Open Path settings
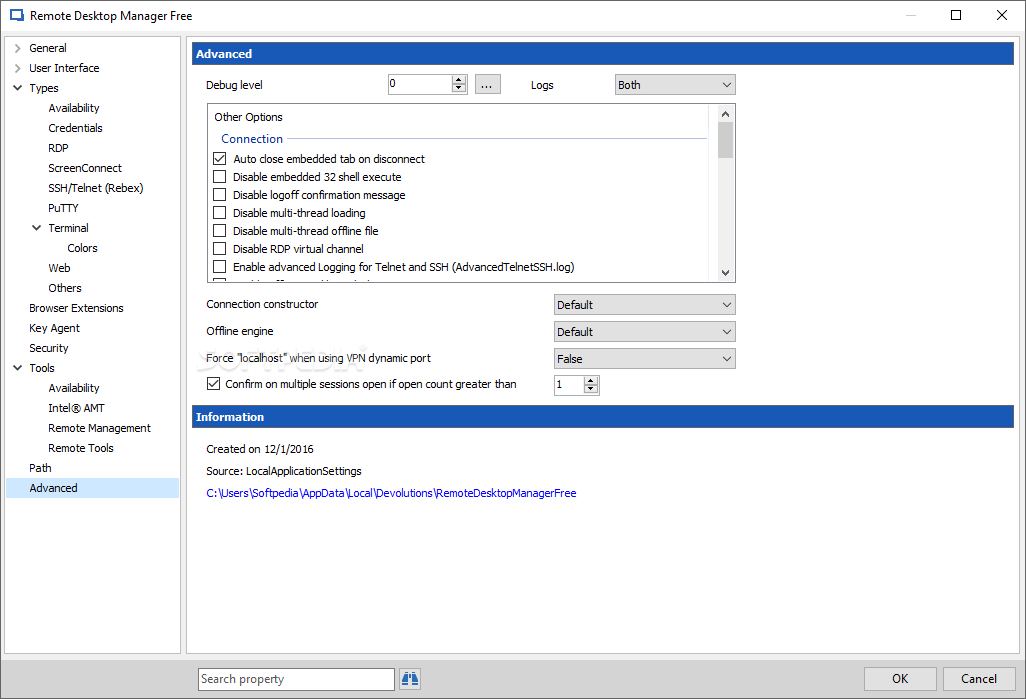Screen dimensions: 1026x699 [41, 468]
